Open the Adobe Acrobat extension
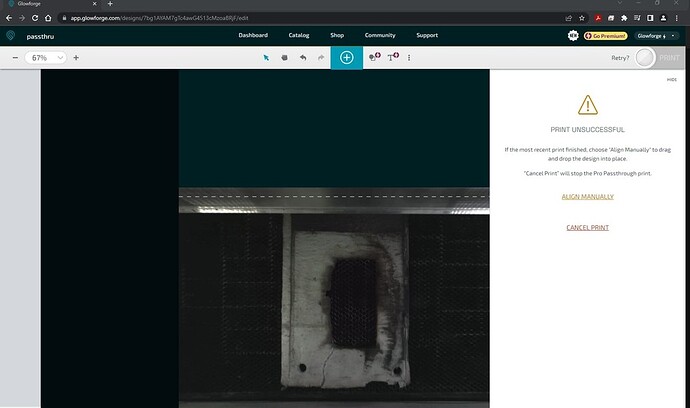 click(x=598, y=18)
